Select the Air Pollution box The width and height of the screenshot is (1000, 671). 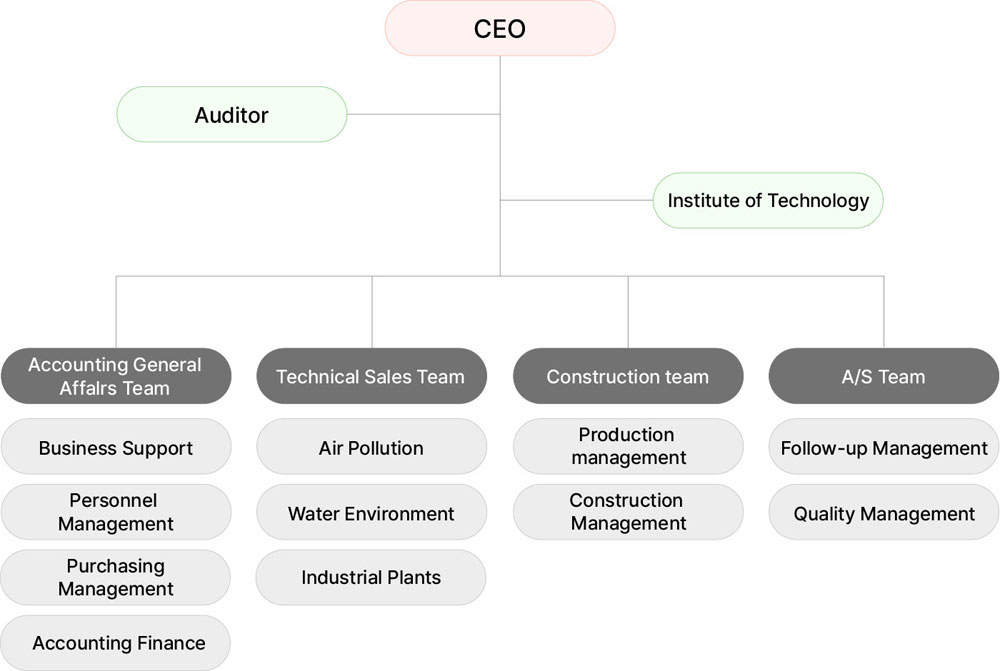(372, 447)
